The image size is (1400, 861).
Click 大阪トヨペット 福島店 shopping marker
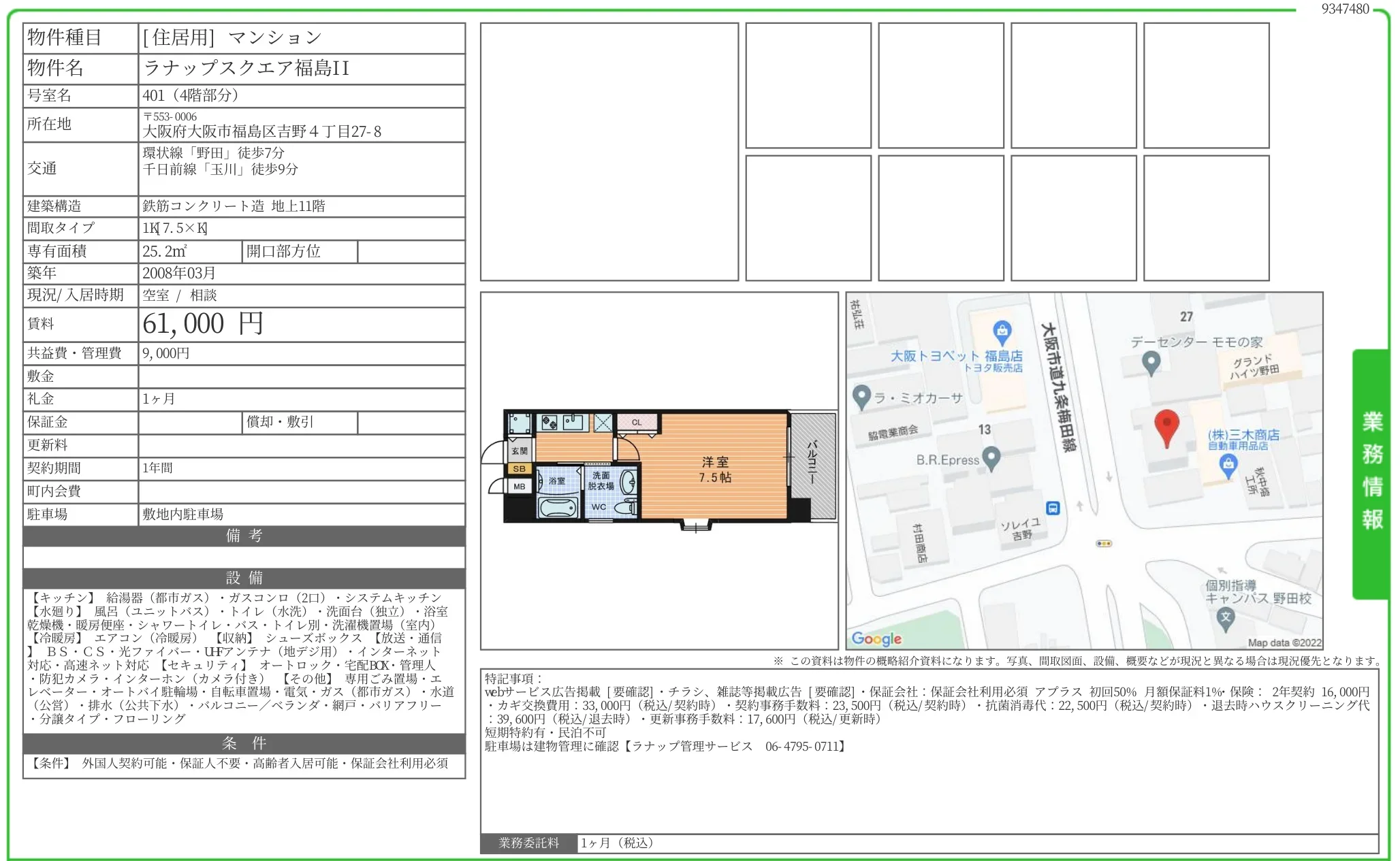coord(1002,334)
